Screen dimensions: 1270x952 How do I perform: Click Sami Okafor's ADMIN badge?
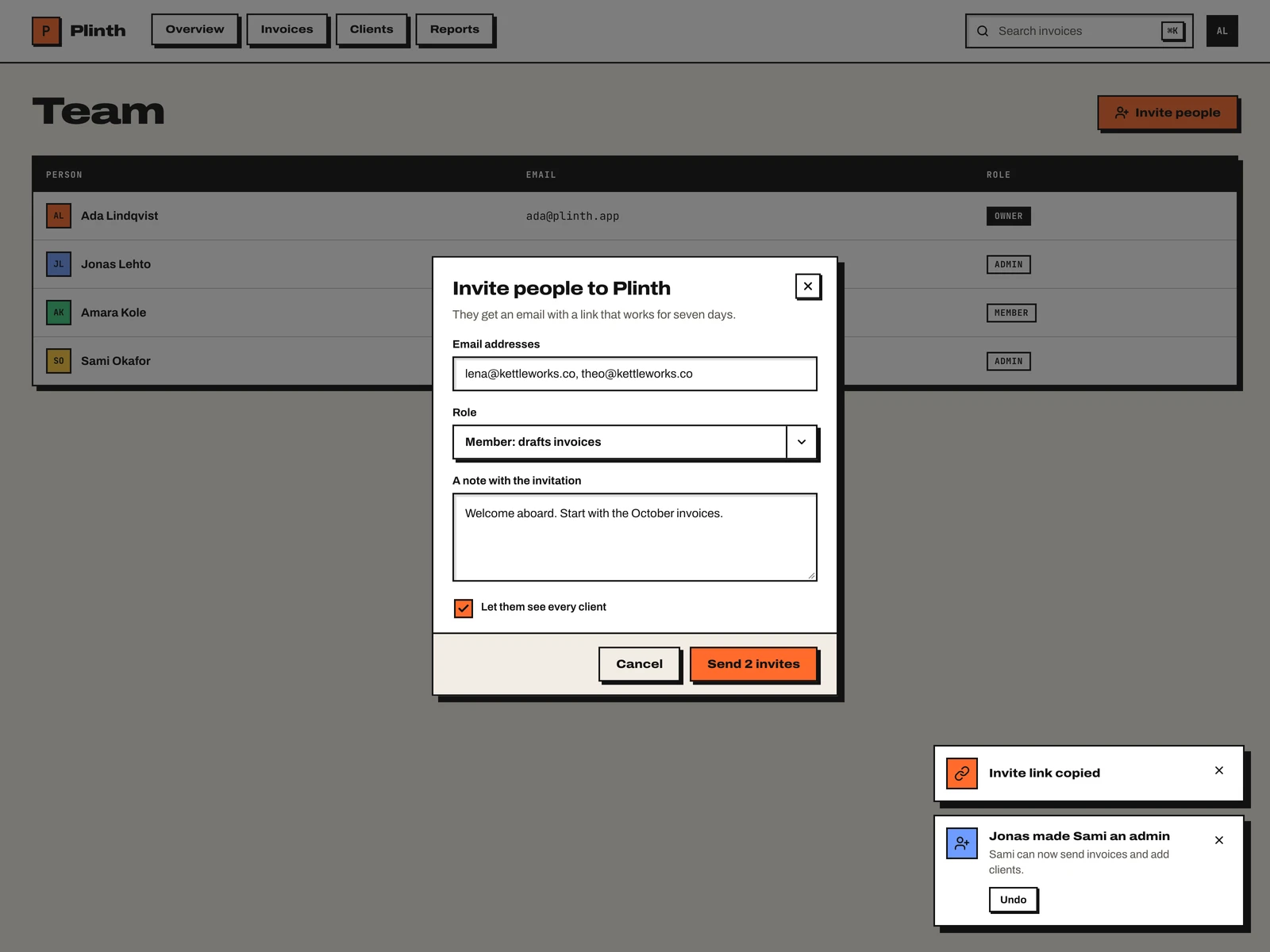click(x=1009, y=361)
